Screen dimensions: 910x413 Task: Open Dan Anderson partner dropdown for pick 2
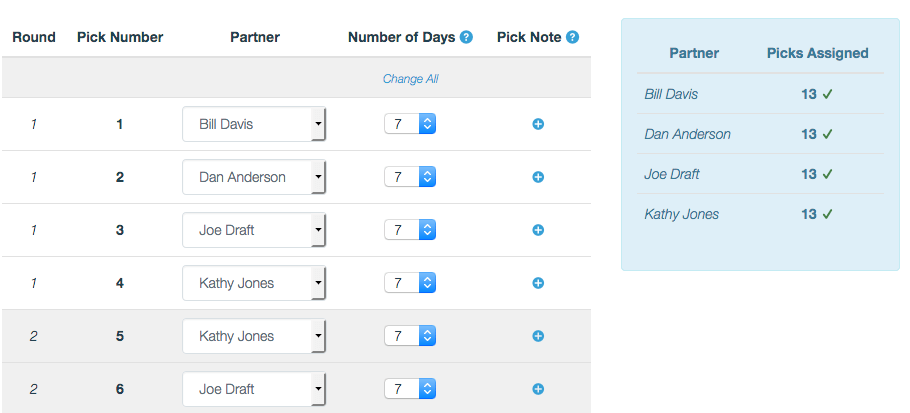point(254,177)
